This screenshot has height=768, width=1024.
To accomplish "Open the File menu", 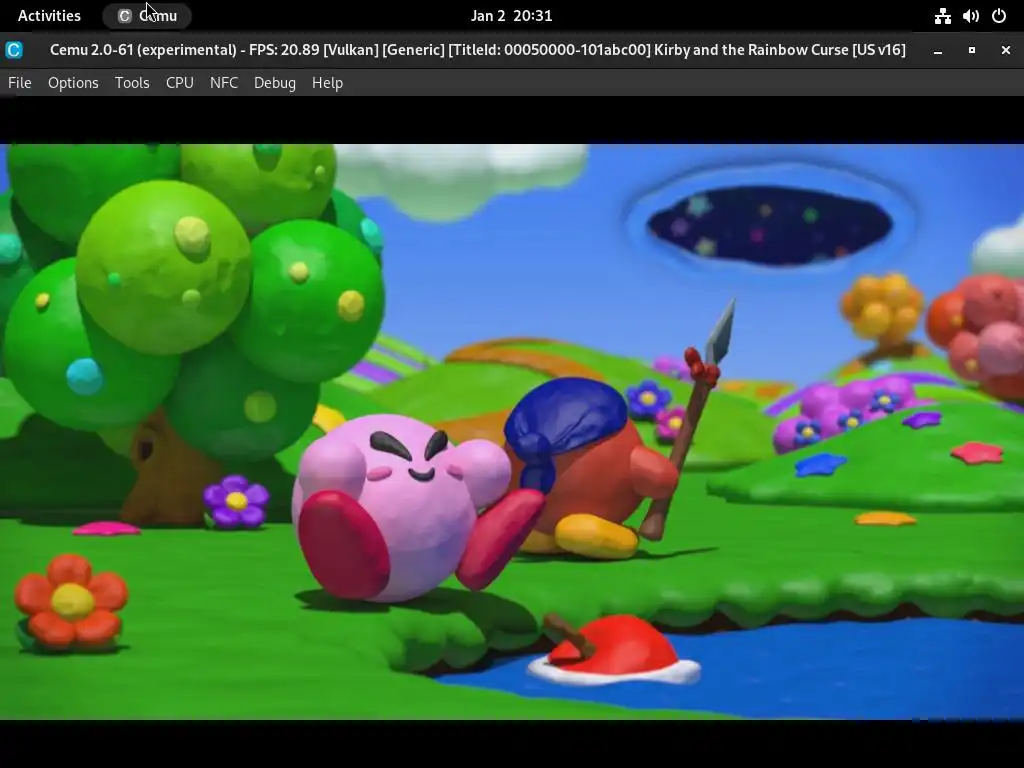I will coord(20,83).
